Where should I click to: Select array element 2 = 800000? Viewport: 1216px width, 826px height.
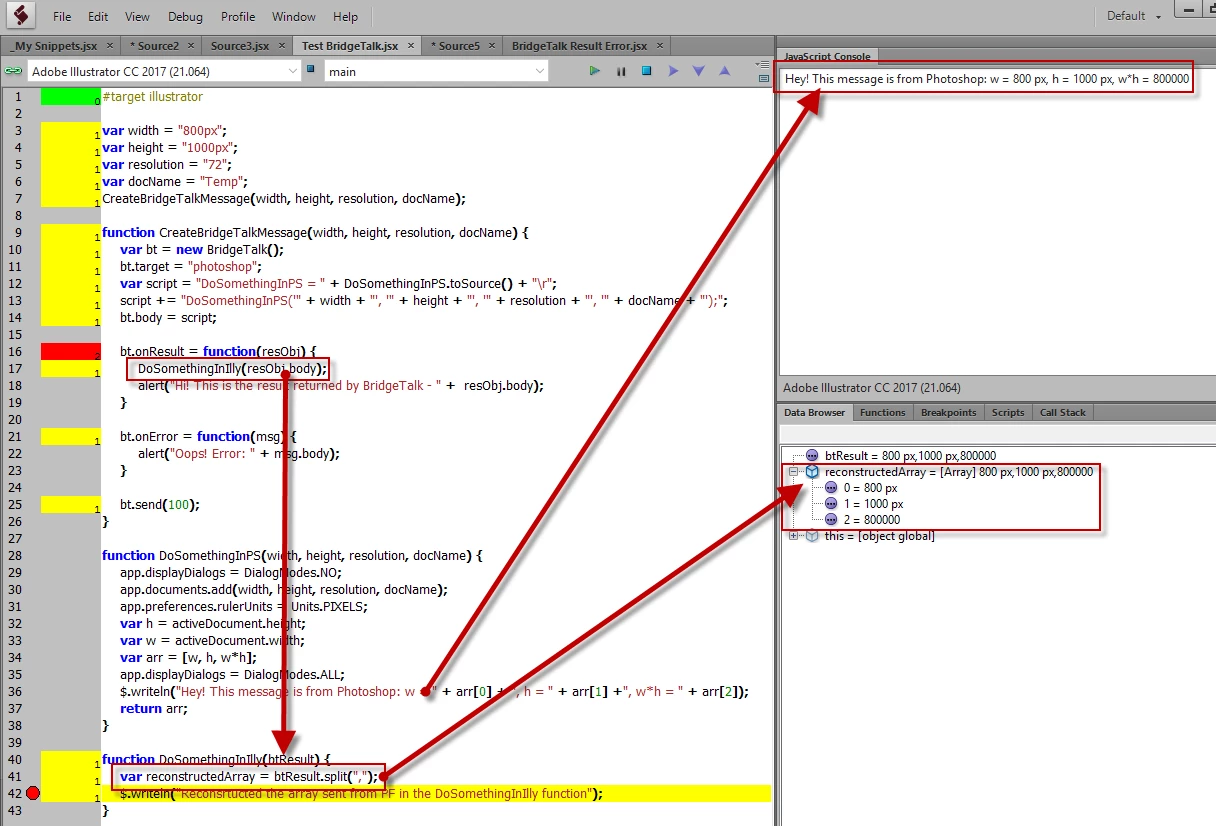pyautogui.click(x=872, y=520)
